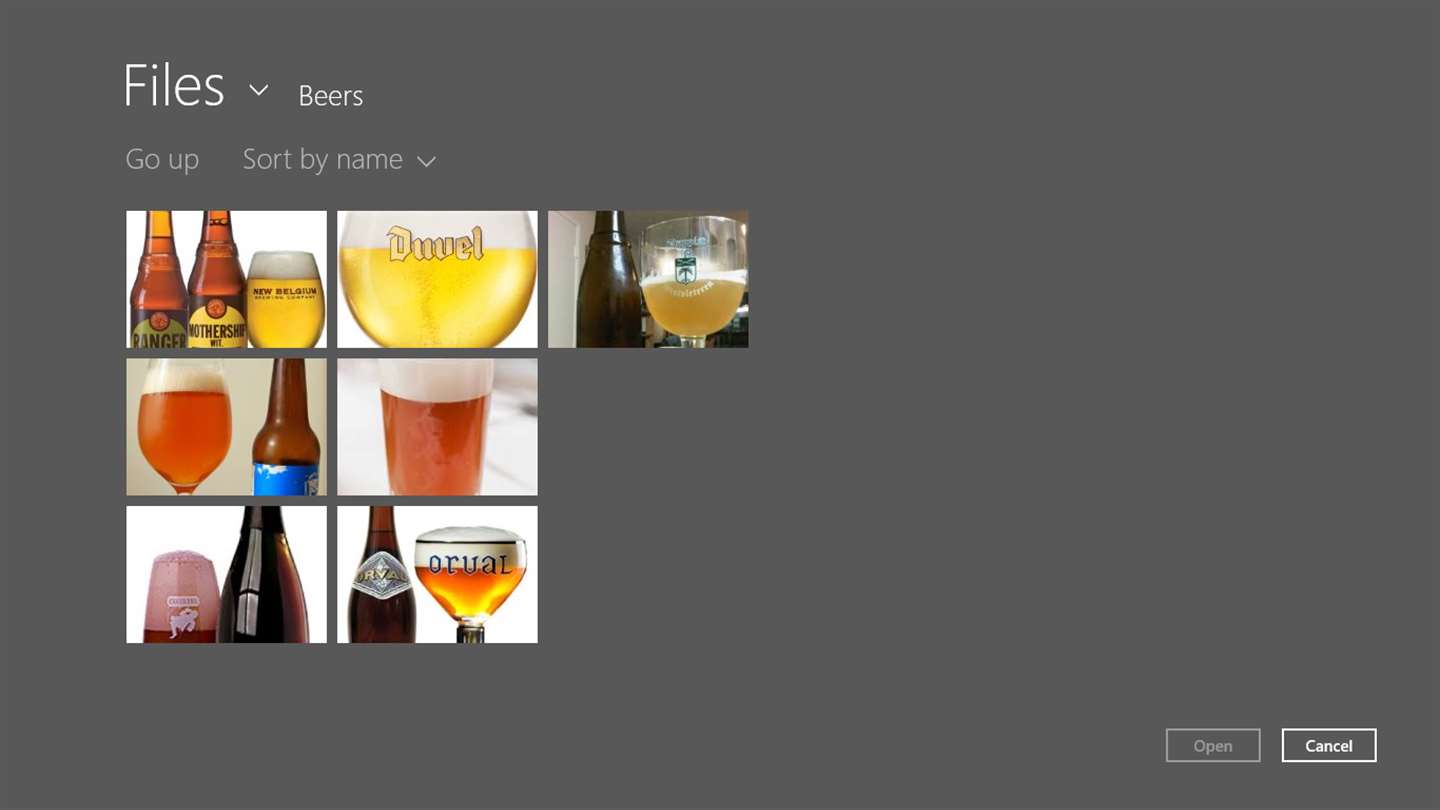Select the pink beer glass photo
Image resolution: width=1440 pixels, height=810 pixels.
coord(226,574)
